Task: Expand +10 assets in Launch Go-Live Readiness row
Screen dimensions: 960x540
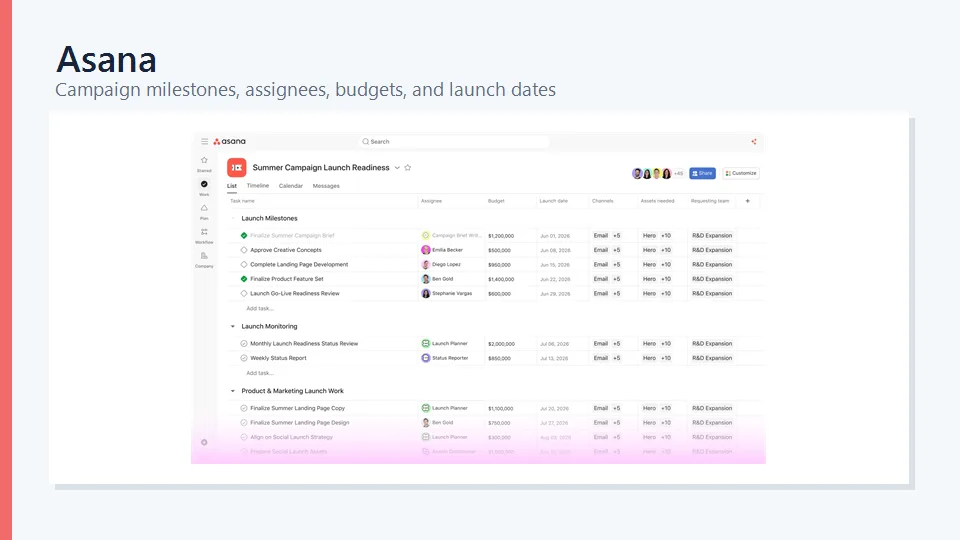Action: click(666, 293)
